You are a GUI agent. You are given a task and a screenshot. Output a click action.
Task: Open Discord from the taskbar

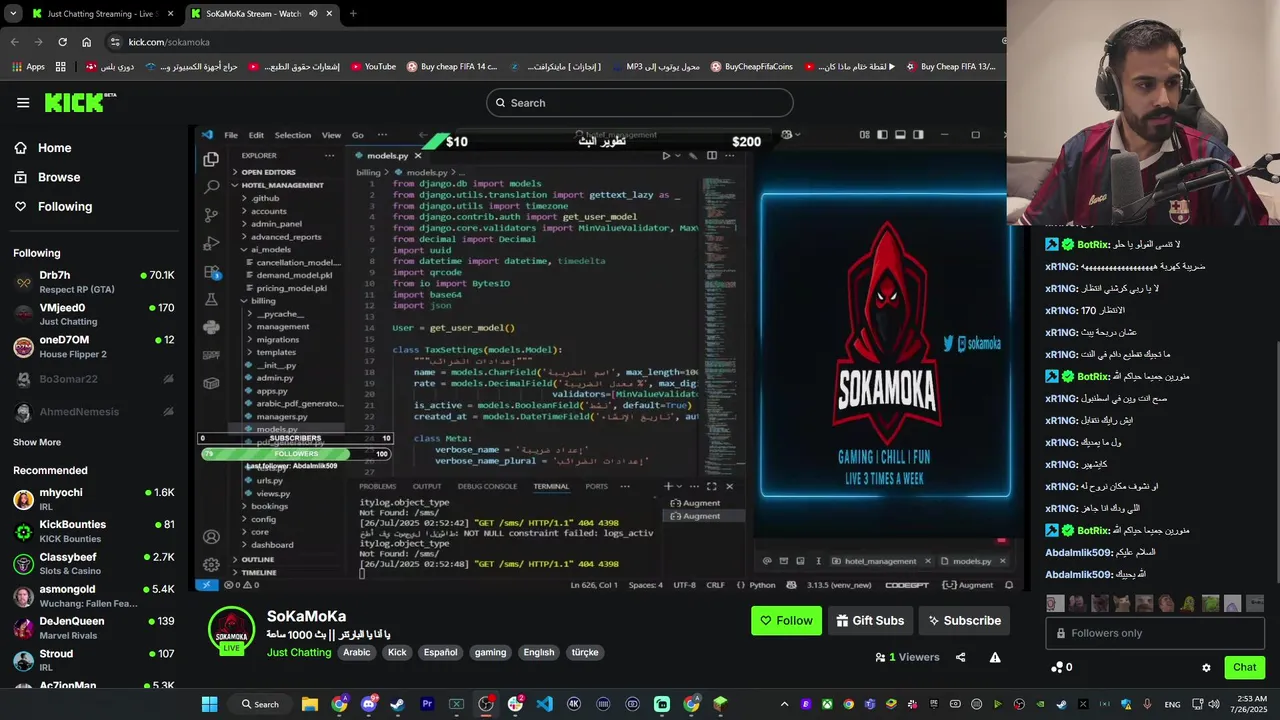tap(368, 704)
